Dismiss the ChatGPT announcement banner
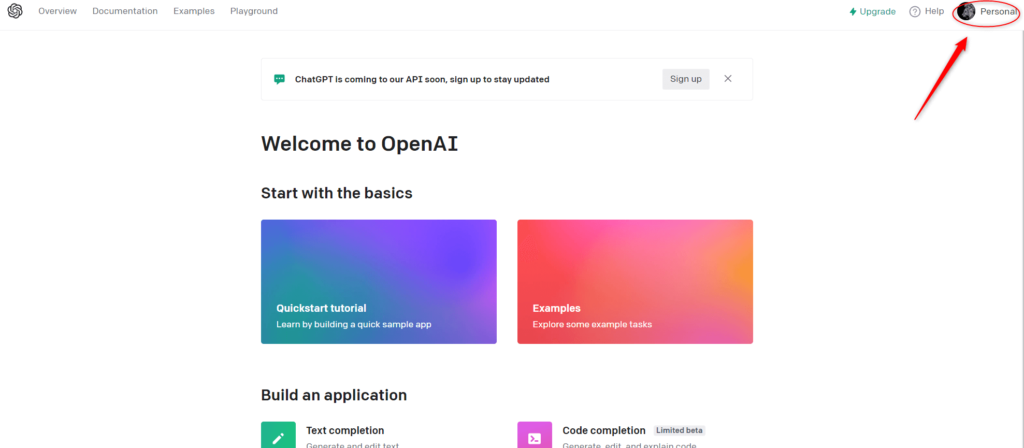This screenshot has height=448, width=1024. click(x=728, y=78)
